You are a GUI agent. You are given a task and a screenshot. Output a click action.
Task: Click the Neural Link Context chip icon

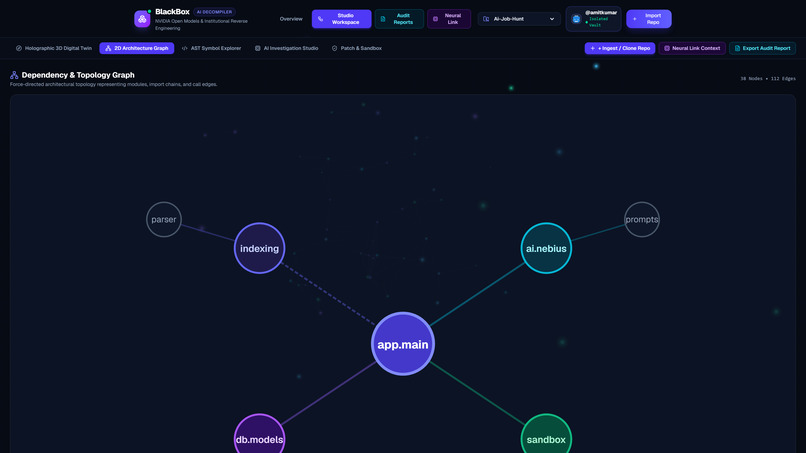pyautogui.click(x=667, y=48)
